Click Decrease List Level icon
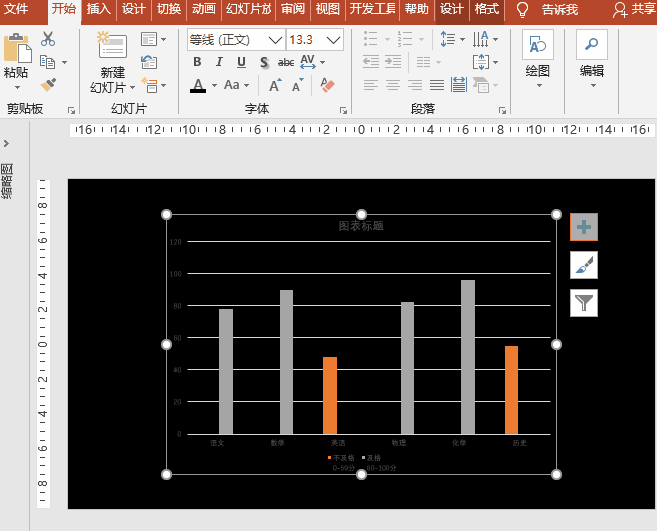Image resolution: width=657 pixels, height=531 pixels. coord(371,62)
